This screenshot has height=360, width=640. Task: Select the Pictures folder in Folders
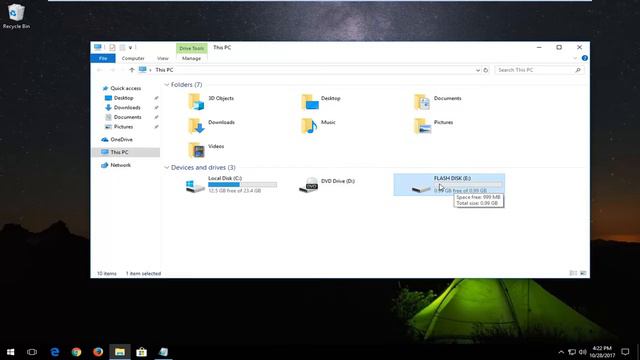click(x=433, y=125)
